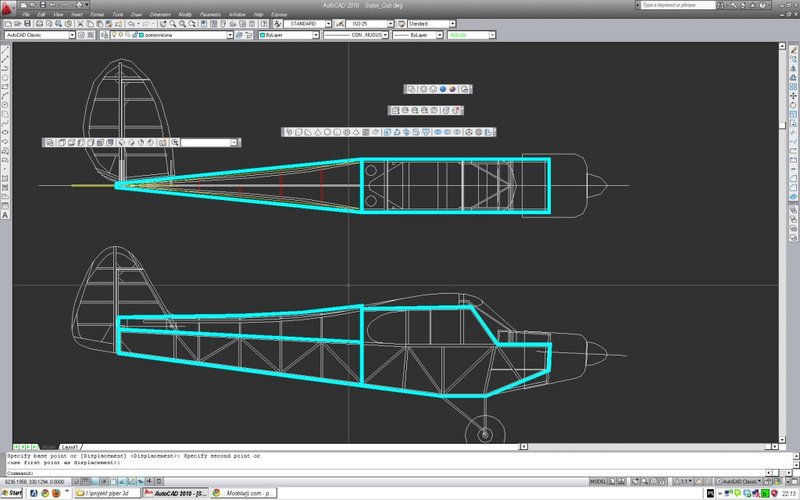The image size is (800, 500).
Task: Select the Multiline Text A tool
Action: click(5, 215)
